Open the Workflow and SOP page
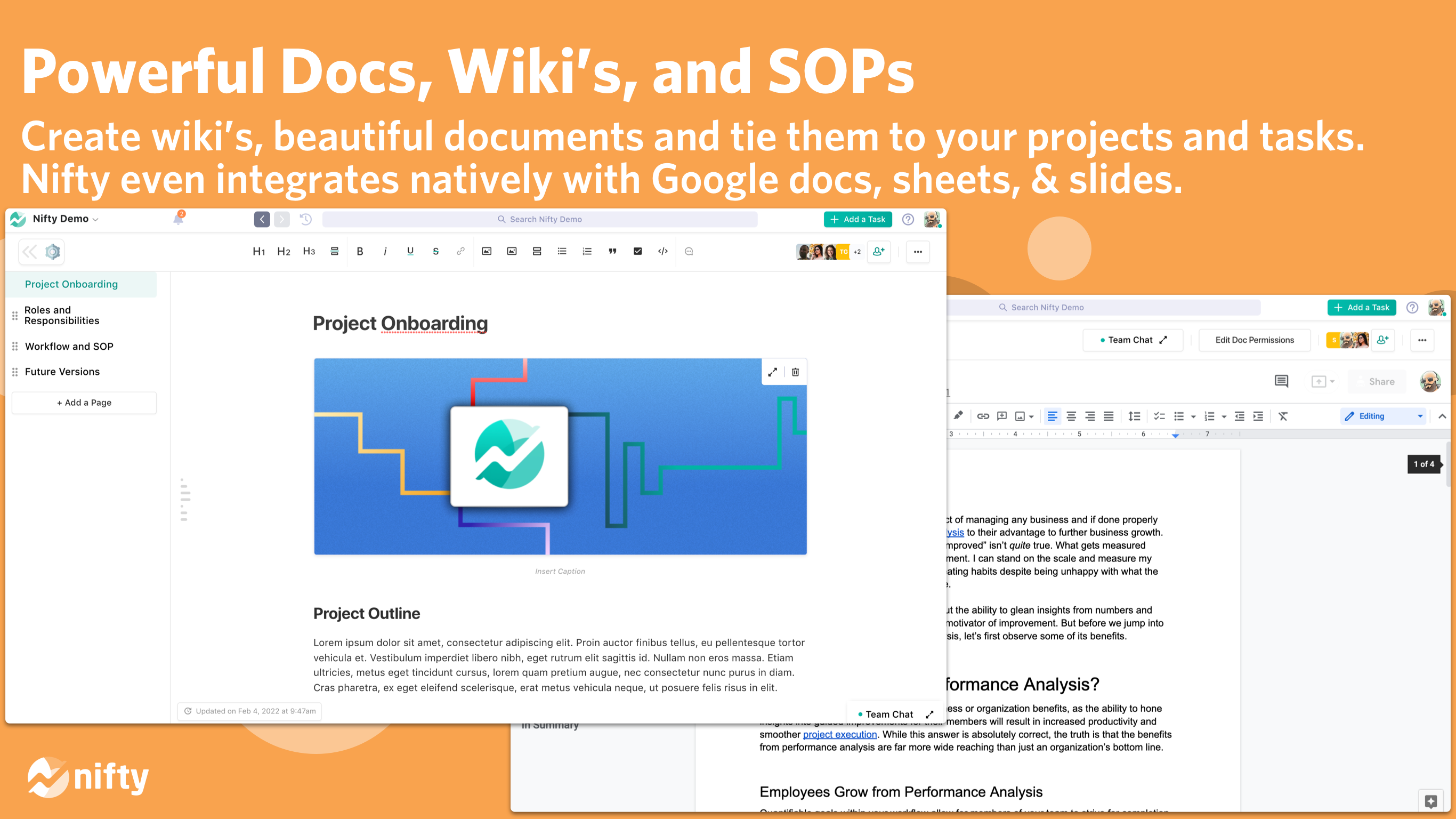This screenshot has width=1456, height=819. tap(69, 346)
